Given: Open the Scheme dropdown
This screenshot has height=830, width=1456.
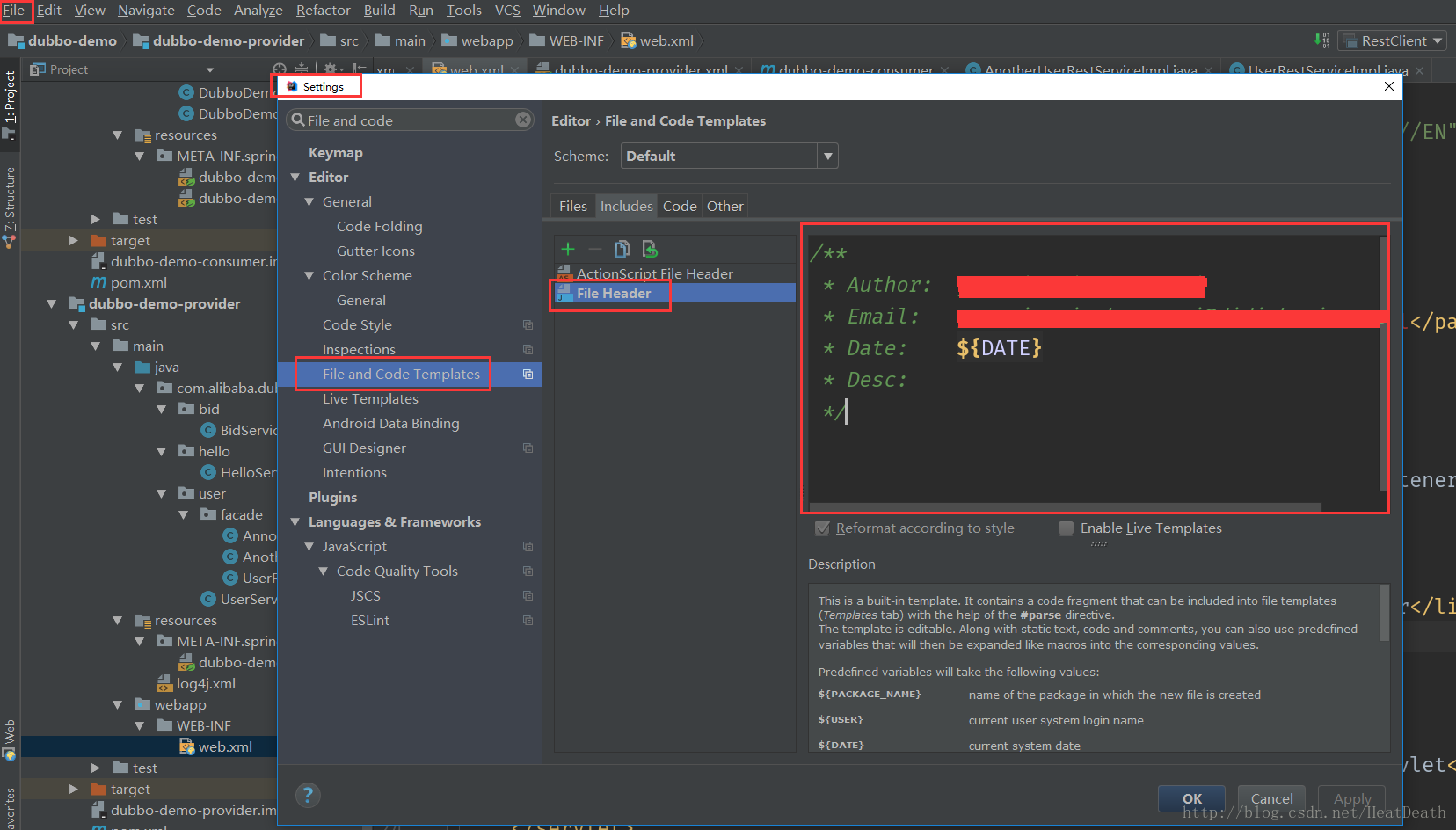Looking at the screenshot, I should pos(826,156).
